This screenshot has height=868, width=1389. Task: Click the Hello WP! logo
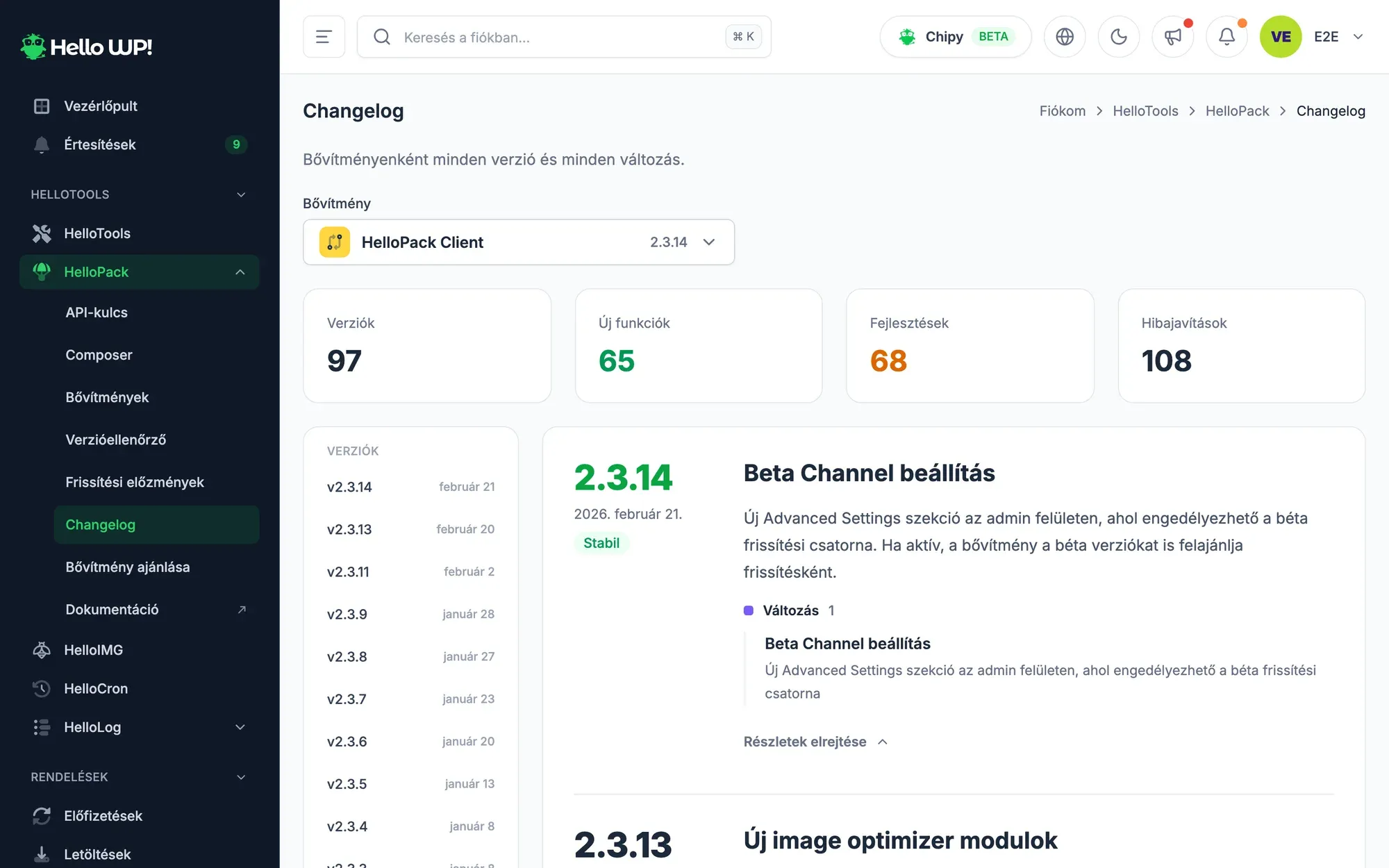click(x=86, y=47)
